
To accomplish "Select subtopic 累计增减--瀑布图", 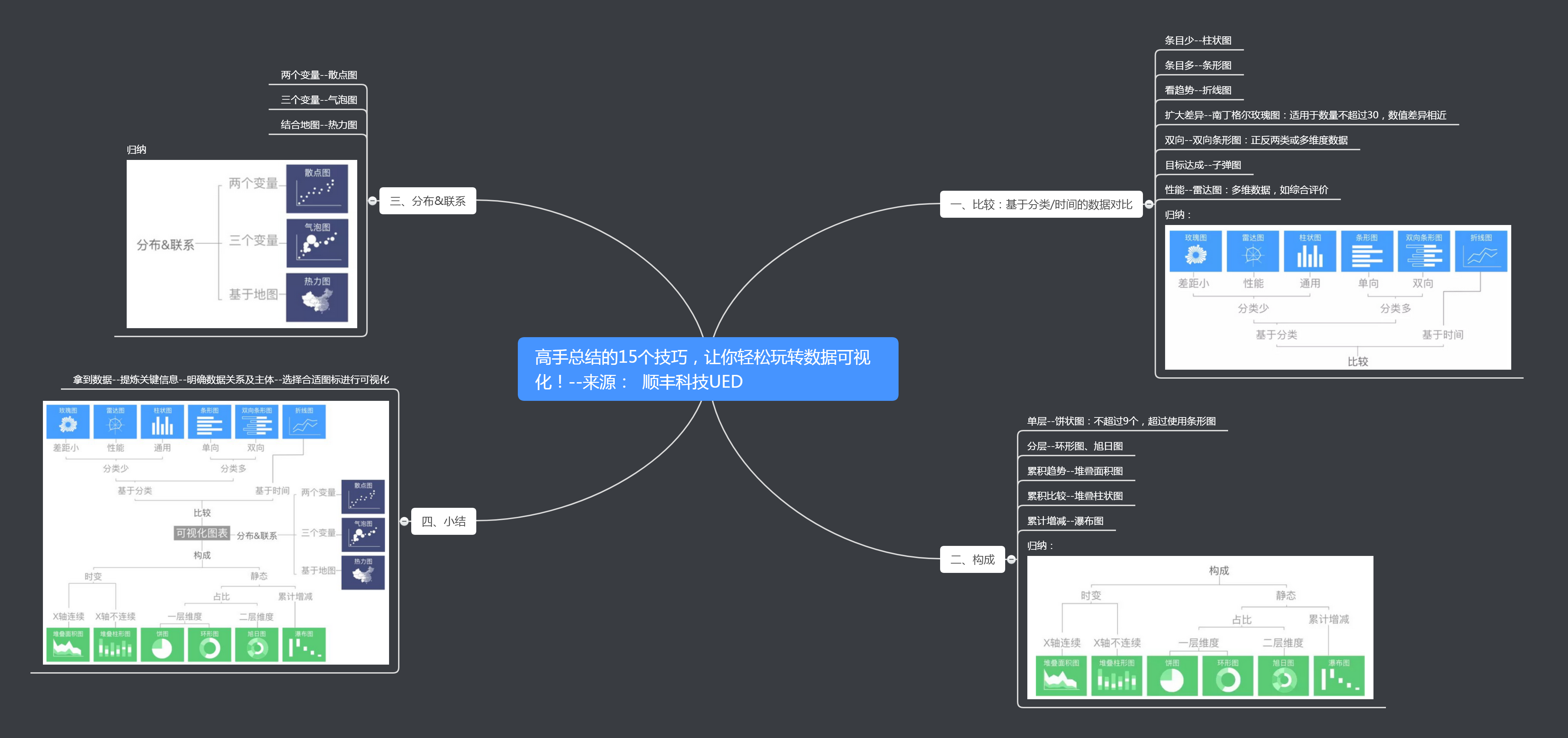I will tap(1065, 521).
